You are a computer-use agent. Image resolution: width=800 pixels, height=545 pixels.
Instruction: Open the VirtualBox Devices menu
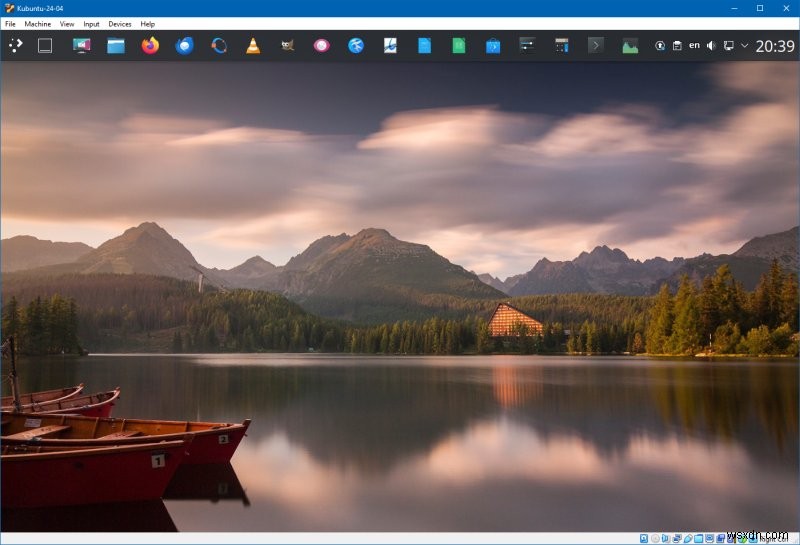(120, 24)
